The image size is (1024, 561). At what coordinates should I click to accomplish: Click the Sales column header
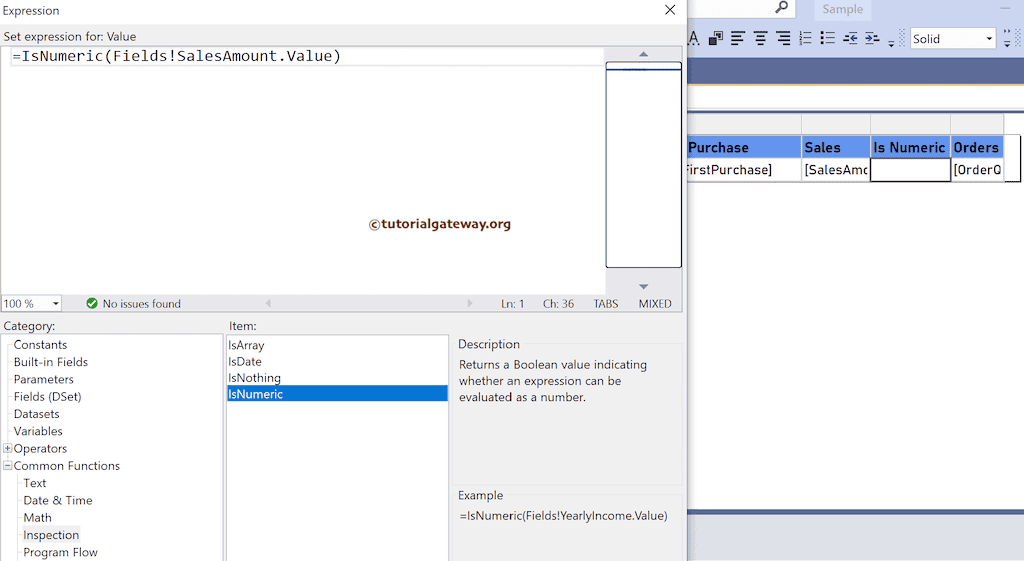(836, 147)
